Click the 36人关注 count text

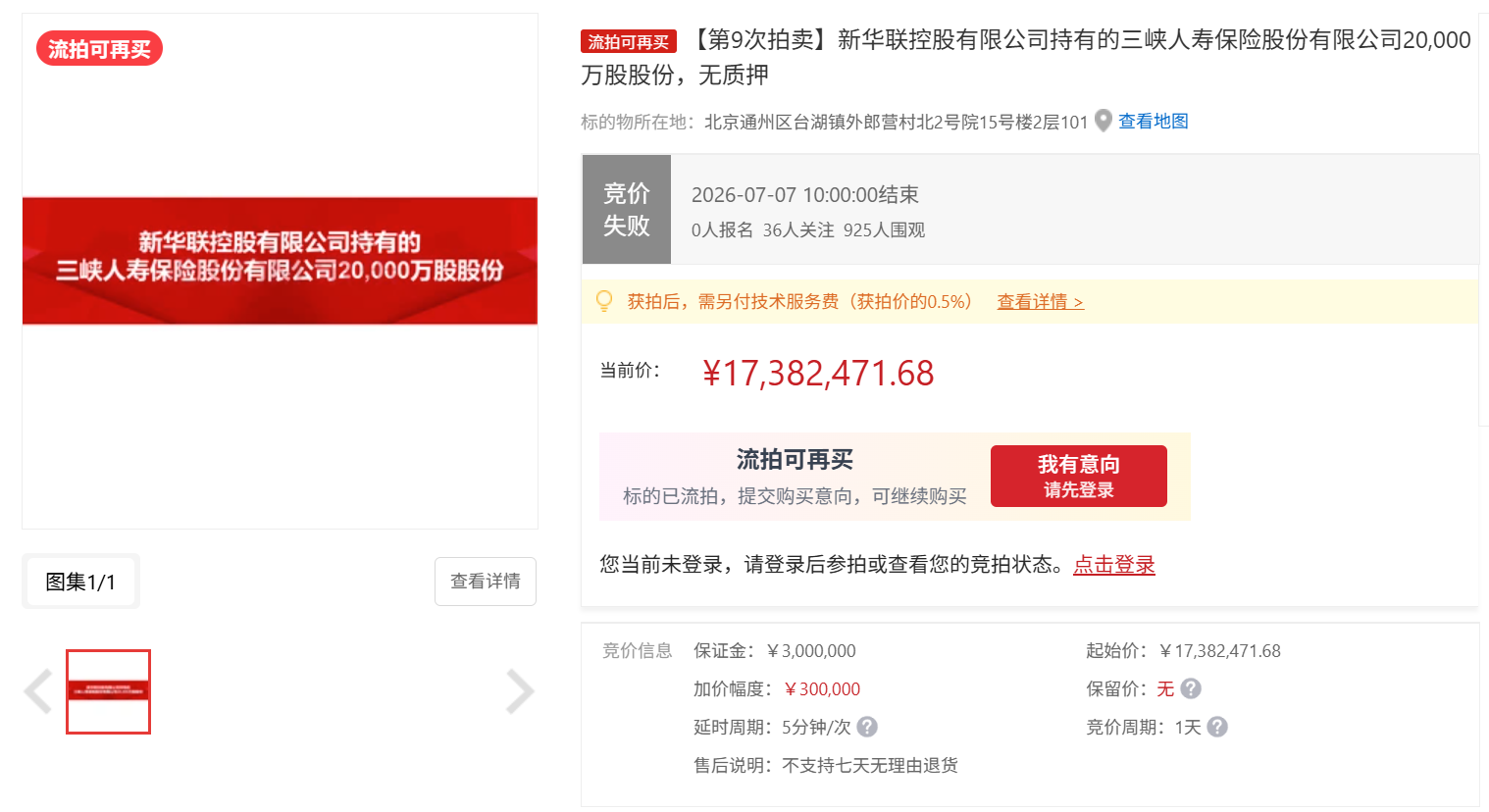click(x=798, y=229)
